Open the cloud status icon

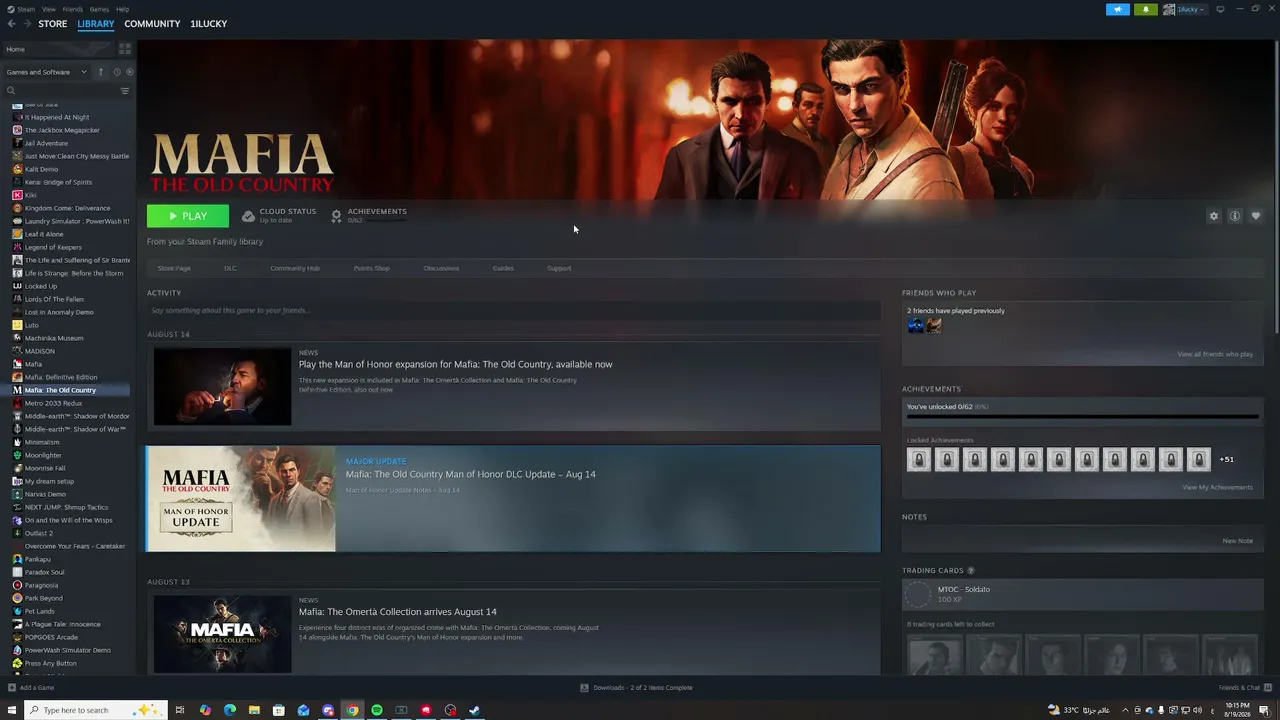coord(248,216)
